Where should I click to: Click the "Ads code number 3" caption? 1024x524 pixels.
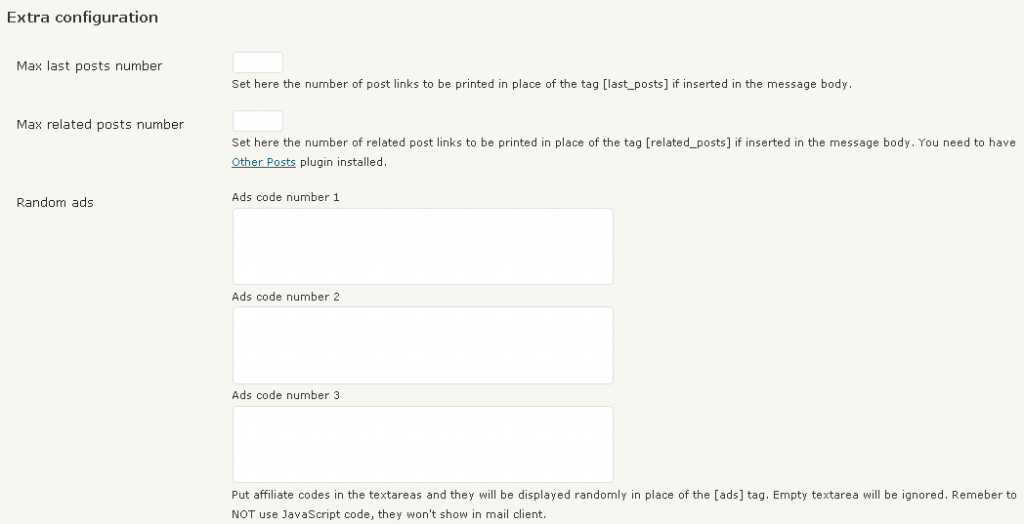[286, 396]
